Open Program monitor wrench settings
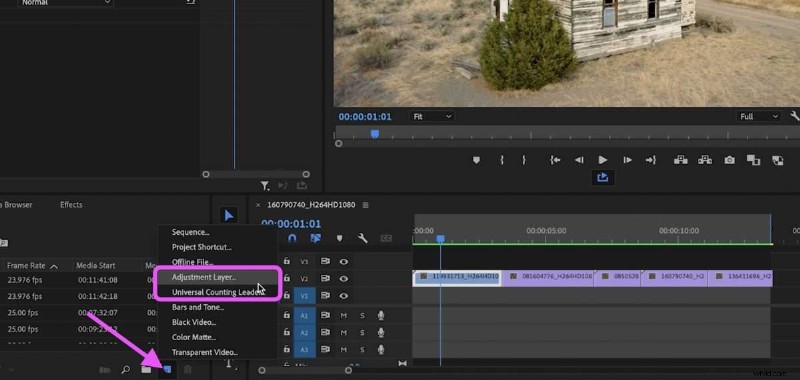The image size is (800, 380). pyautogui.click(x=794, y=116)
